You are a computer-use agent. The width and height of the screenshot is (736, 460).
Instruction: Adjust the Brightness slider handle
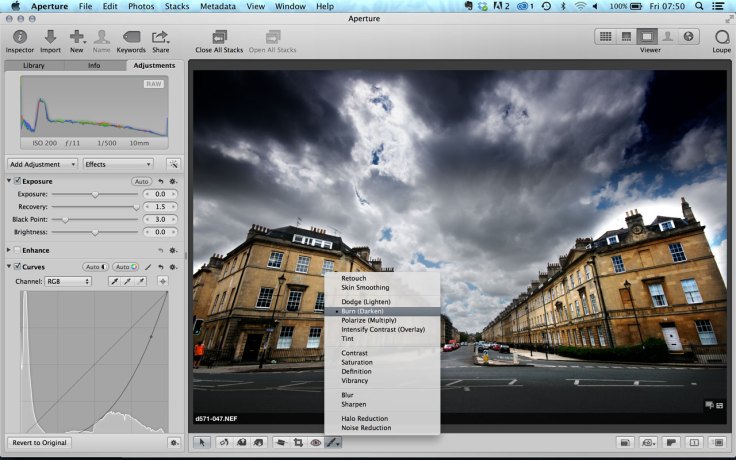tap(95, 232)
